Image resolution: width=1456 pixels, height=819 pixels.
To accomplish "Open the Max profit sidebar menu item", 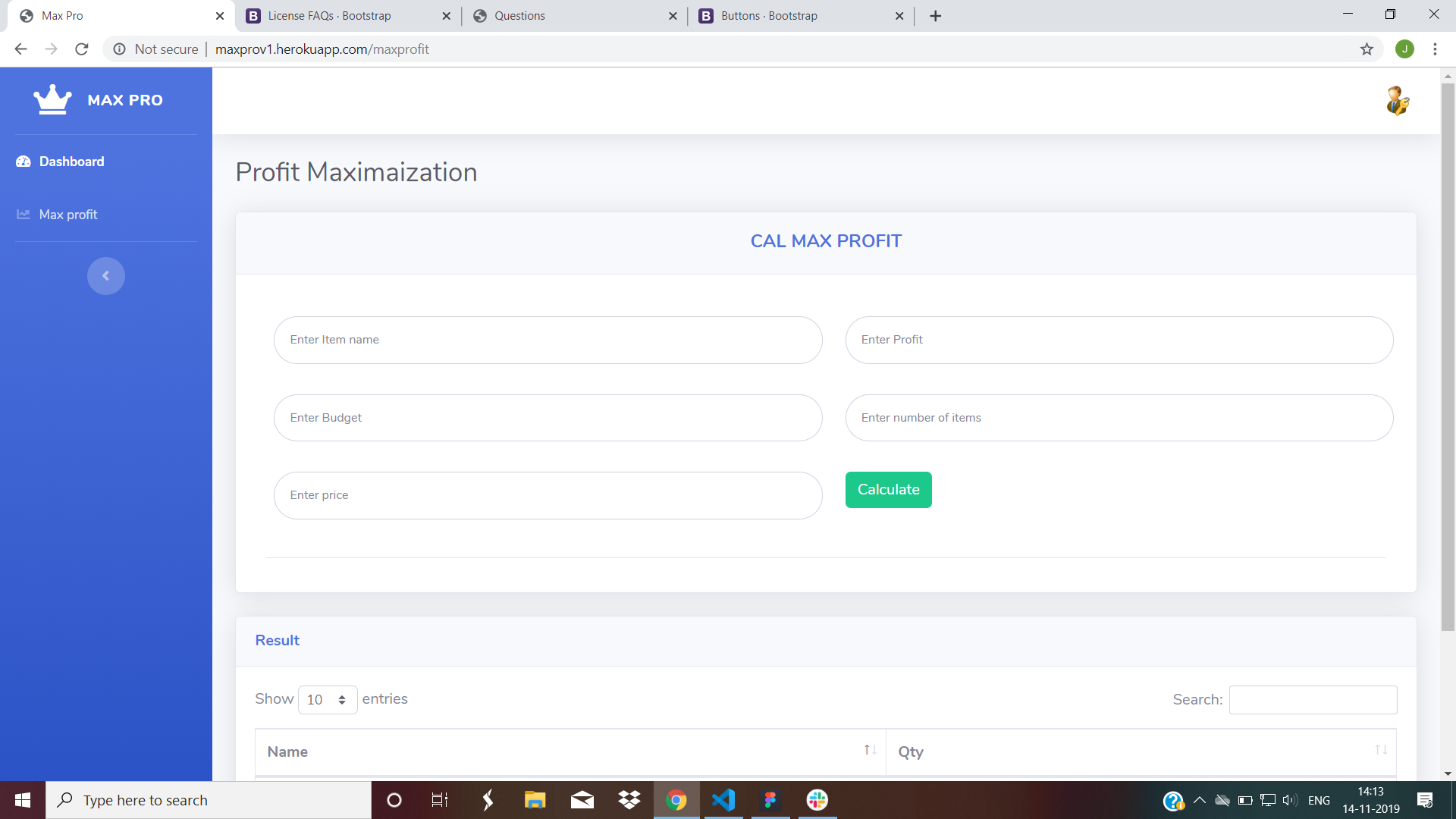I will click(68, 215).
